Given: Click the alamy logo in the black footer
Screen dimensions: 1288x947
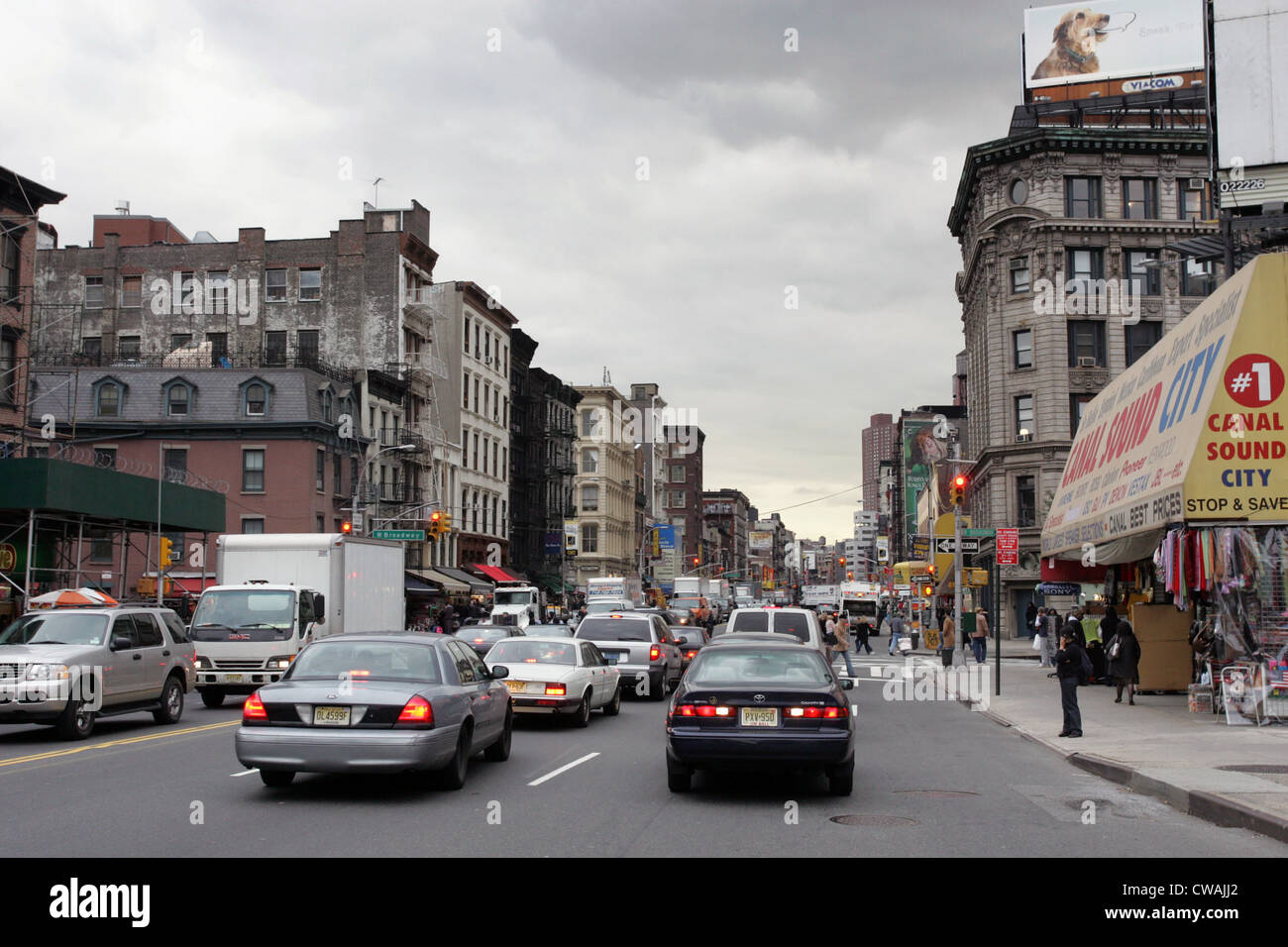Looking at the screenshot, I should [100, 902].
